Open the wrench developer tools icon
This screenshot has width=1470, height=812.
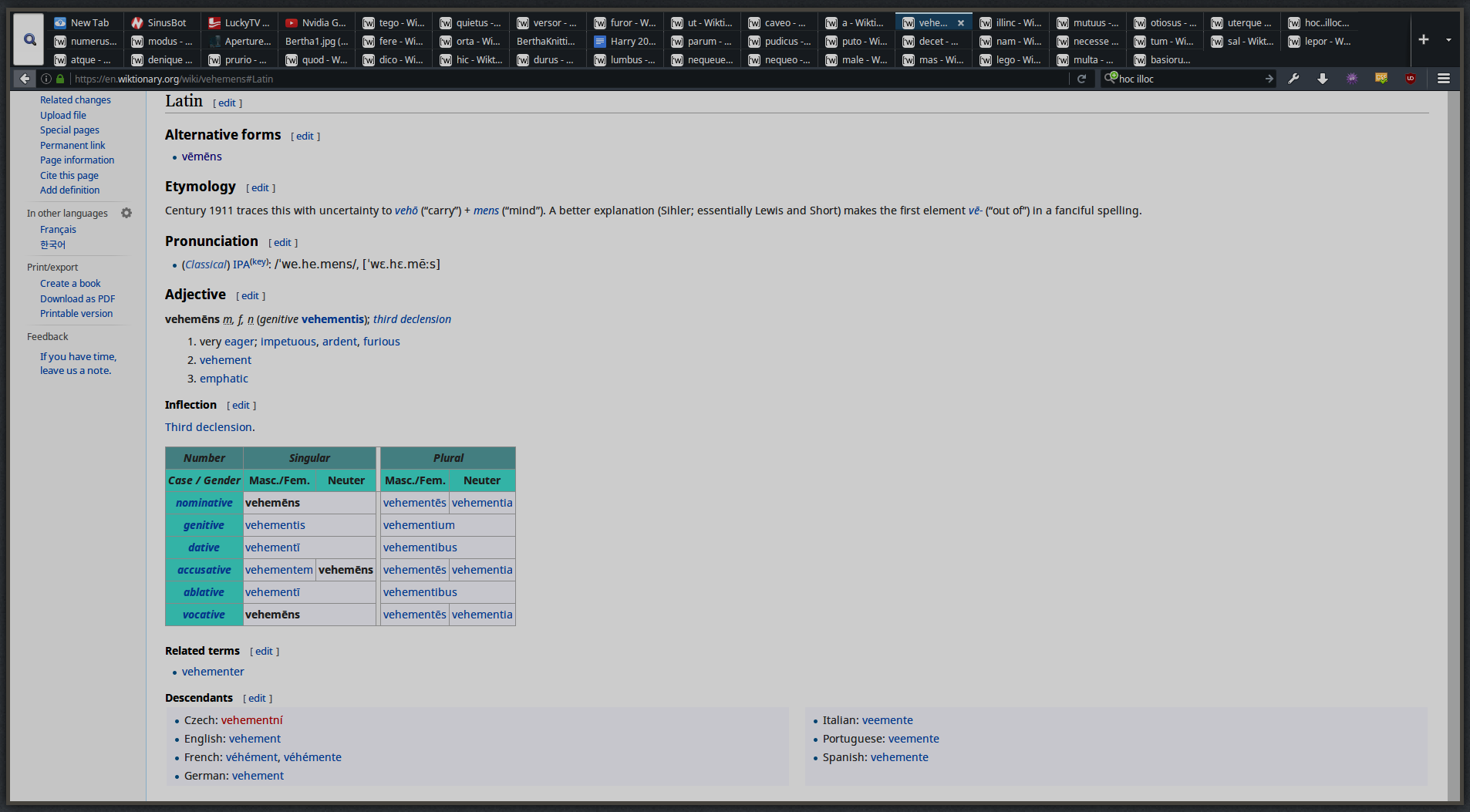click(x=1293, y=79)
